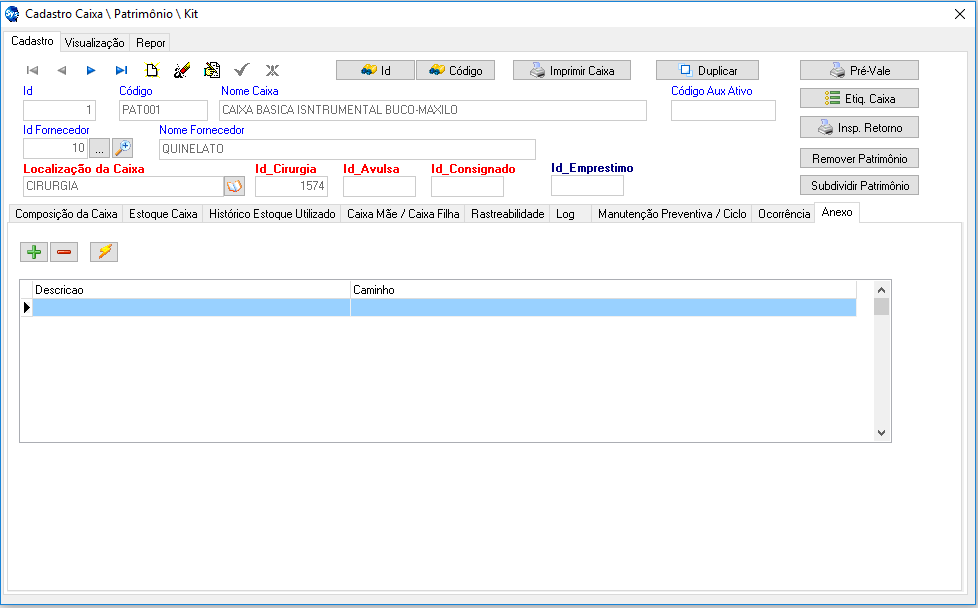
Task: Create a new record with the blank page icon
Action: [152, 71]
